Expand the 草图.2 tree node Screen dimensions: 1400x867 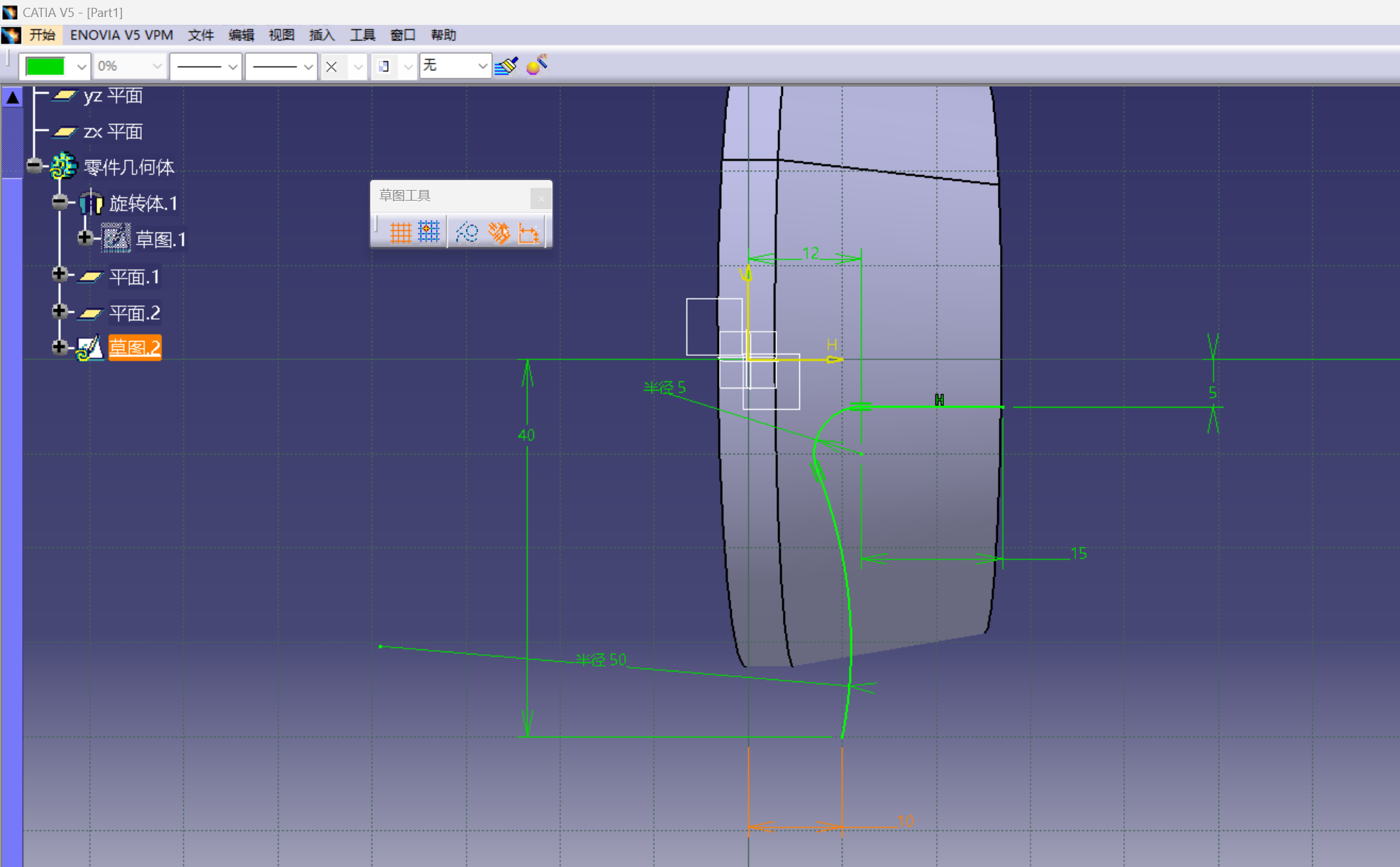coord(60,347)
